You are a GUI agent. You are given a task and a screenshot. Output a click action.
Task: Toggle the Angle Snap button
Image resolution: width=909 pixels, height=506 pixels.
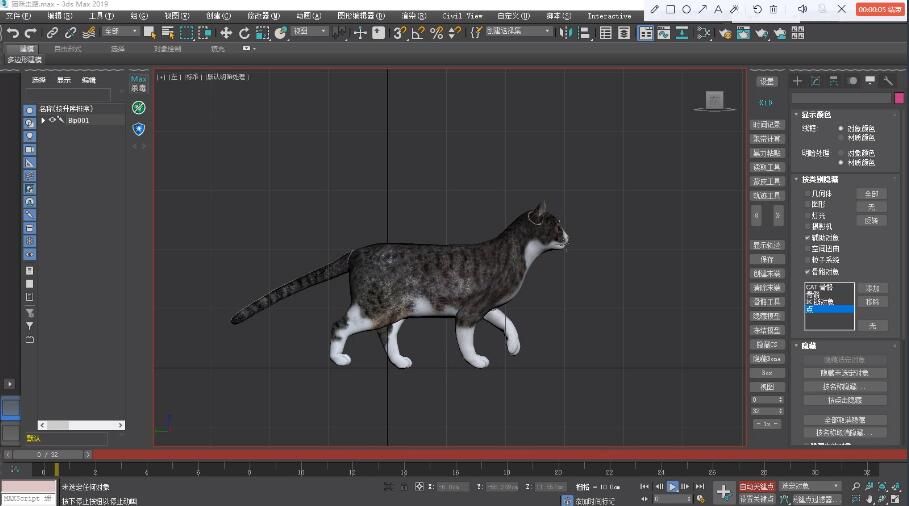418,33
